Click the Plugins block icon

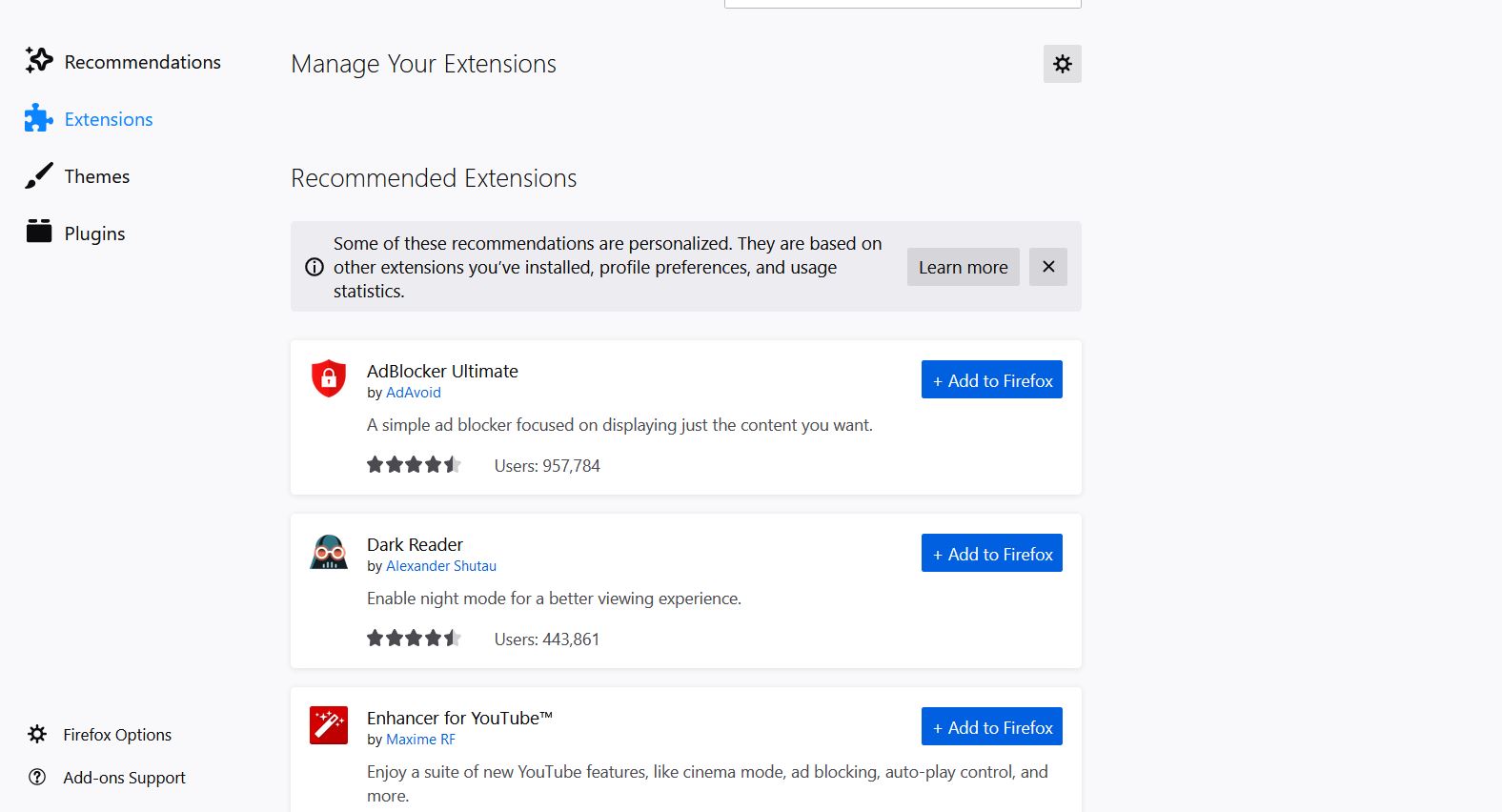(39, 232)
